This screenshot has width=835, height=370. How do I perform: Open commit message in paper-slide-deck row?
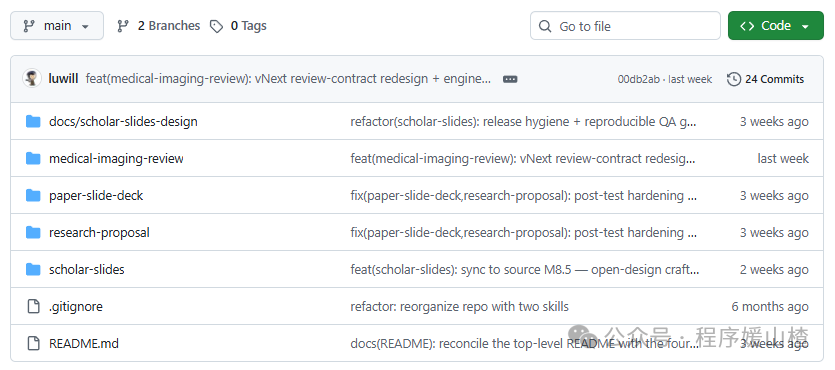[x=523, y=195]
